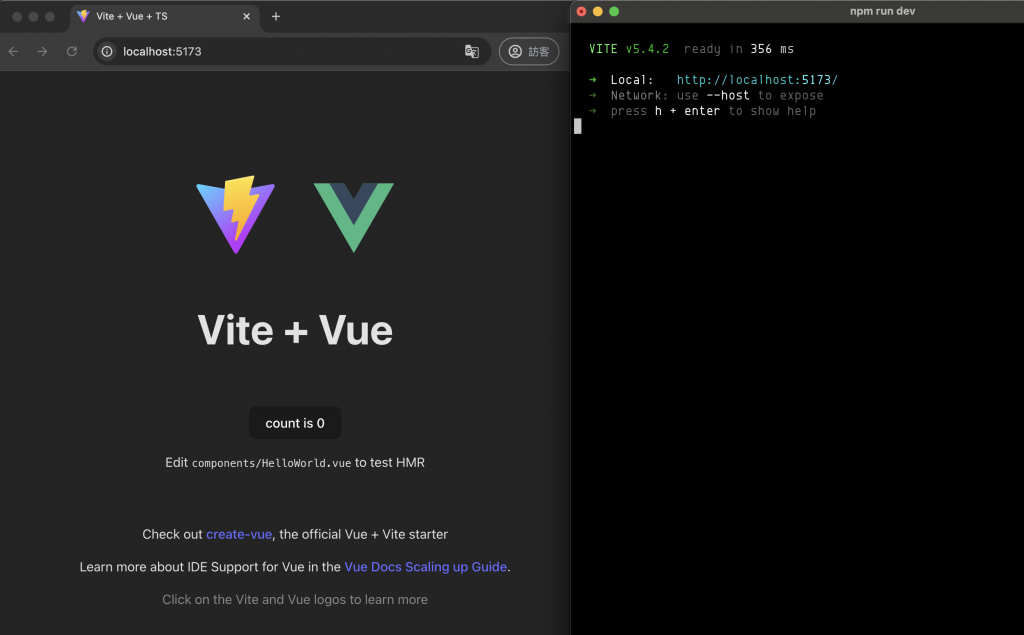Screen dimensions: 1024x635
Task: Increment the count is 0 button
Action: pyautogui.click(x=295, y=423)
